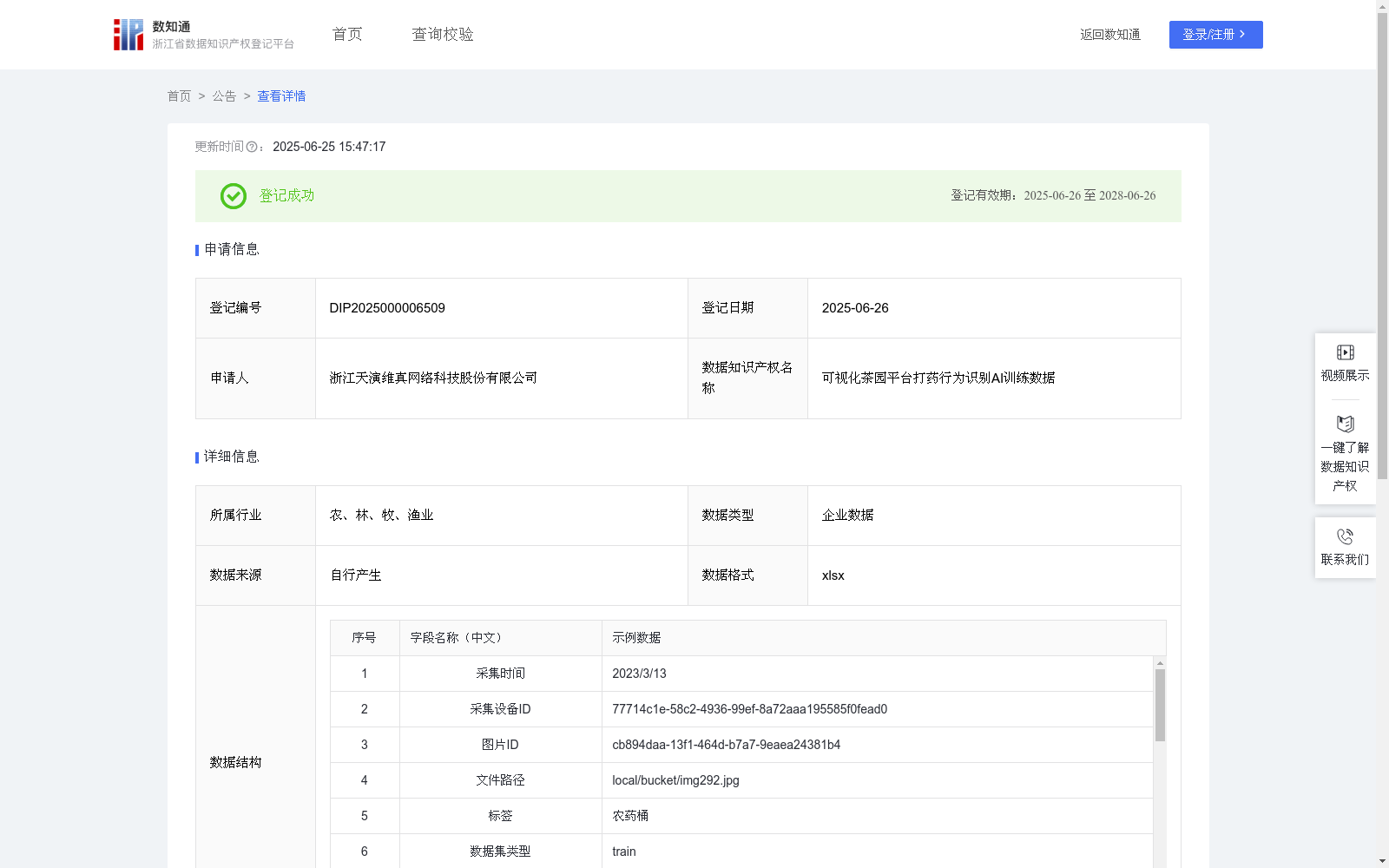Select 企业数据 data type value

(x=847, y=516)
